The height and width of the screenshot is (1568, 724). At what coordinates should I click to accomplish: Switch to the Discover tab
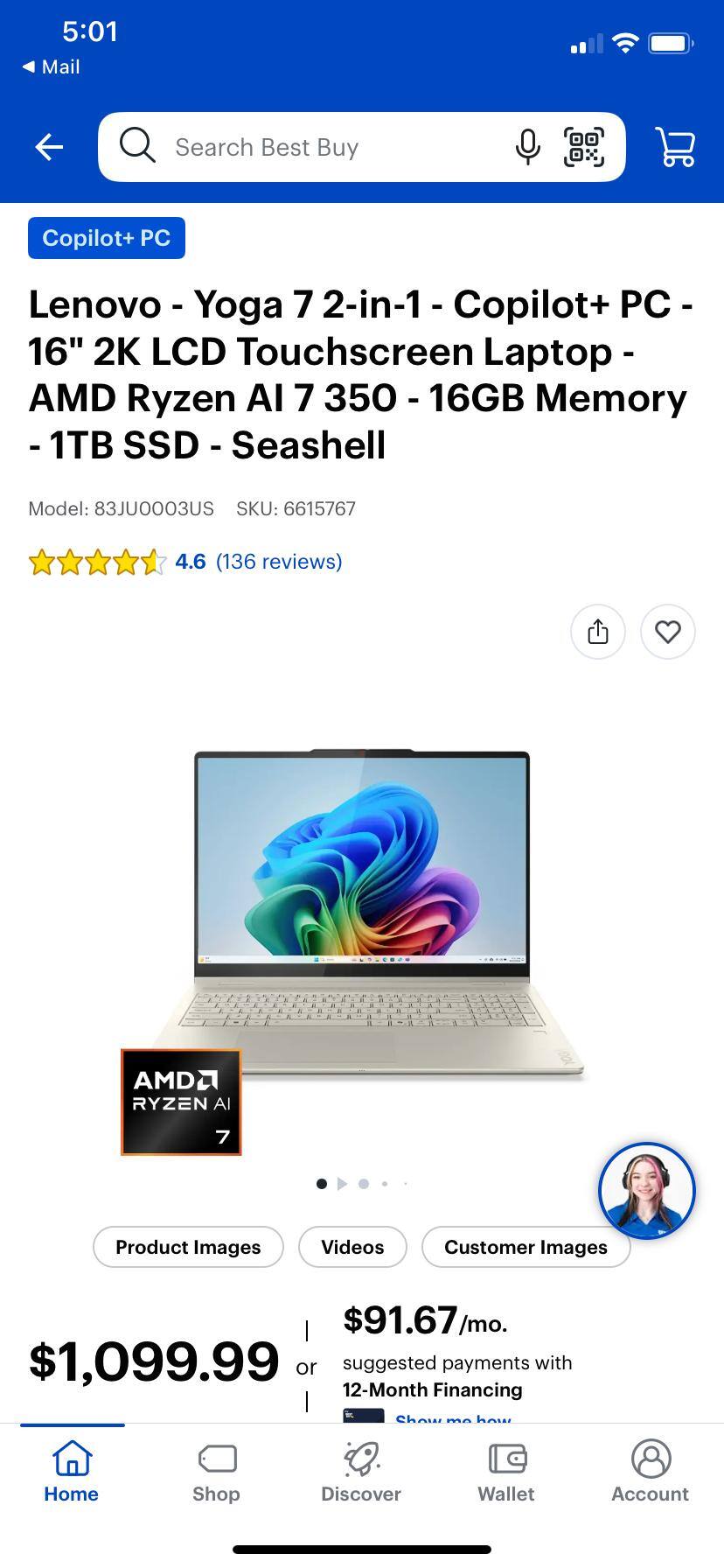pyautogui.click(x=361, y=1472)
